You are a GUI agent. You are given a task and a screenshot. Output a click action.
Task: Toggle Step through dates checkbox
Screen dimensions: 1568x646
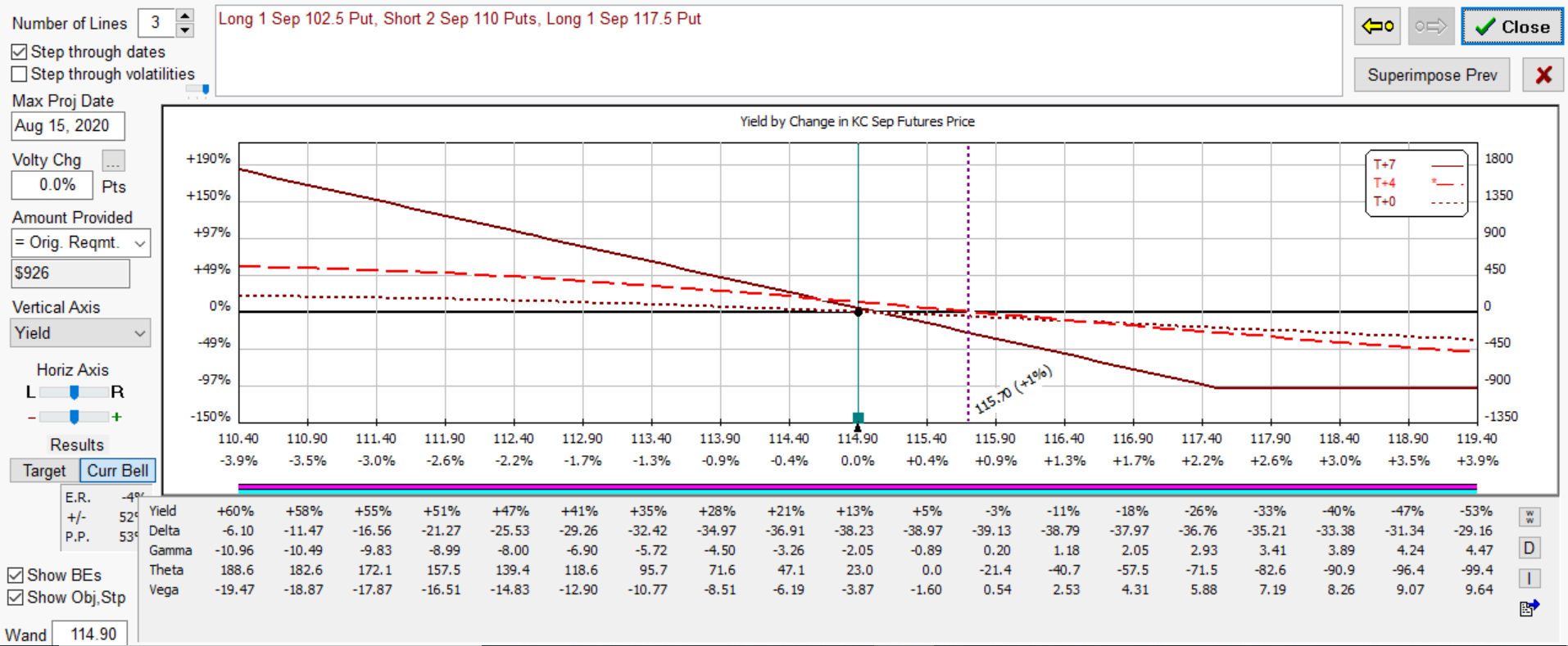20,52
